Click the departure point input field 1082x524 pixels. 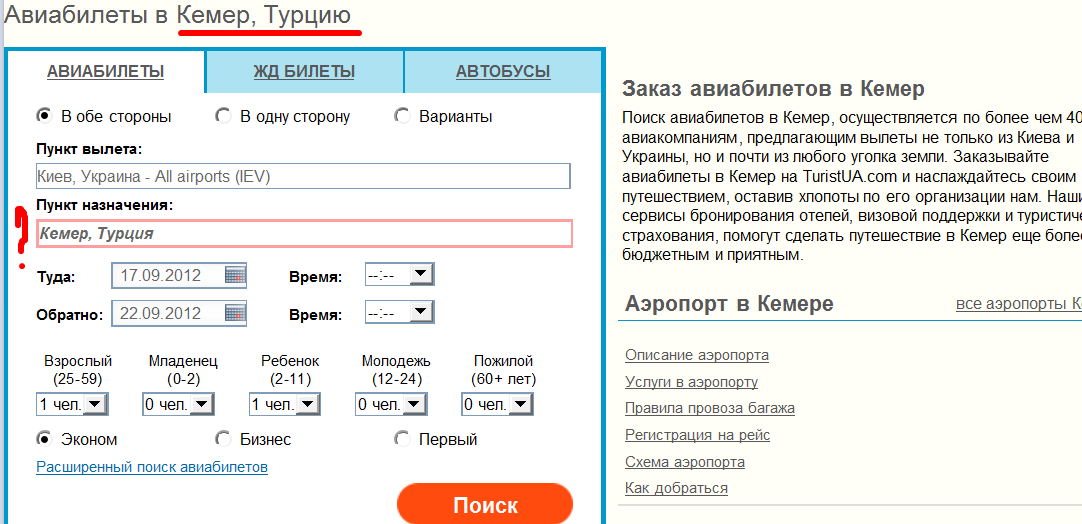(302, 177)
